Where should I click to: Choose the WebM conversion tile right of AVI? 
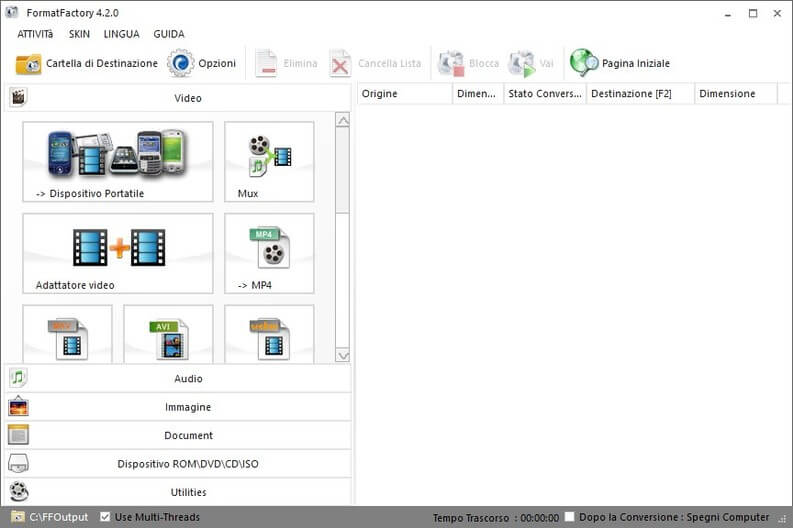tap(269, 334)
